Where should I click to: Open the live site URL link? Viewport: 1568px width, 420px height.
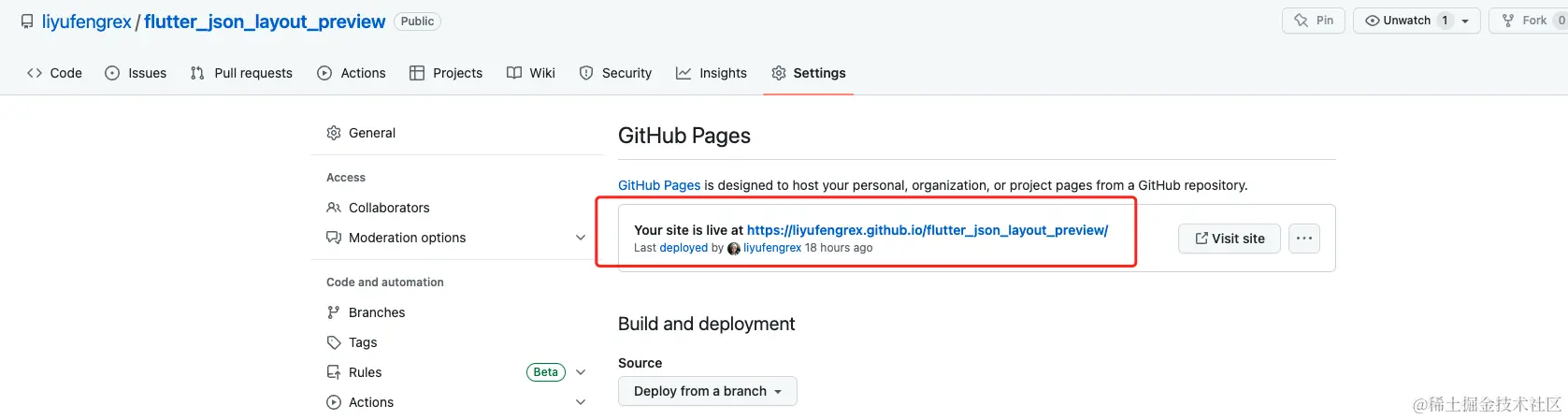click(x=927, y=230)
